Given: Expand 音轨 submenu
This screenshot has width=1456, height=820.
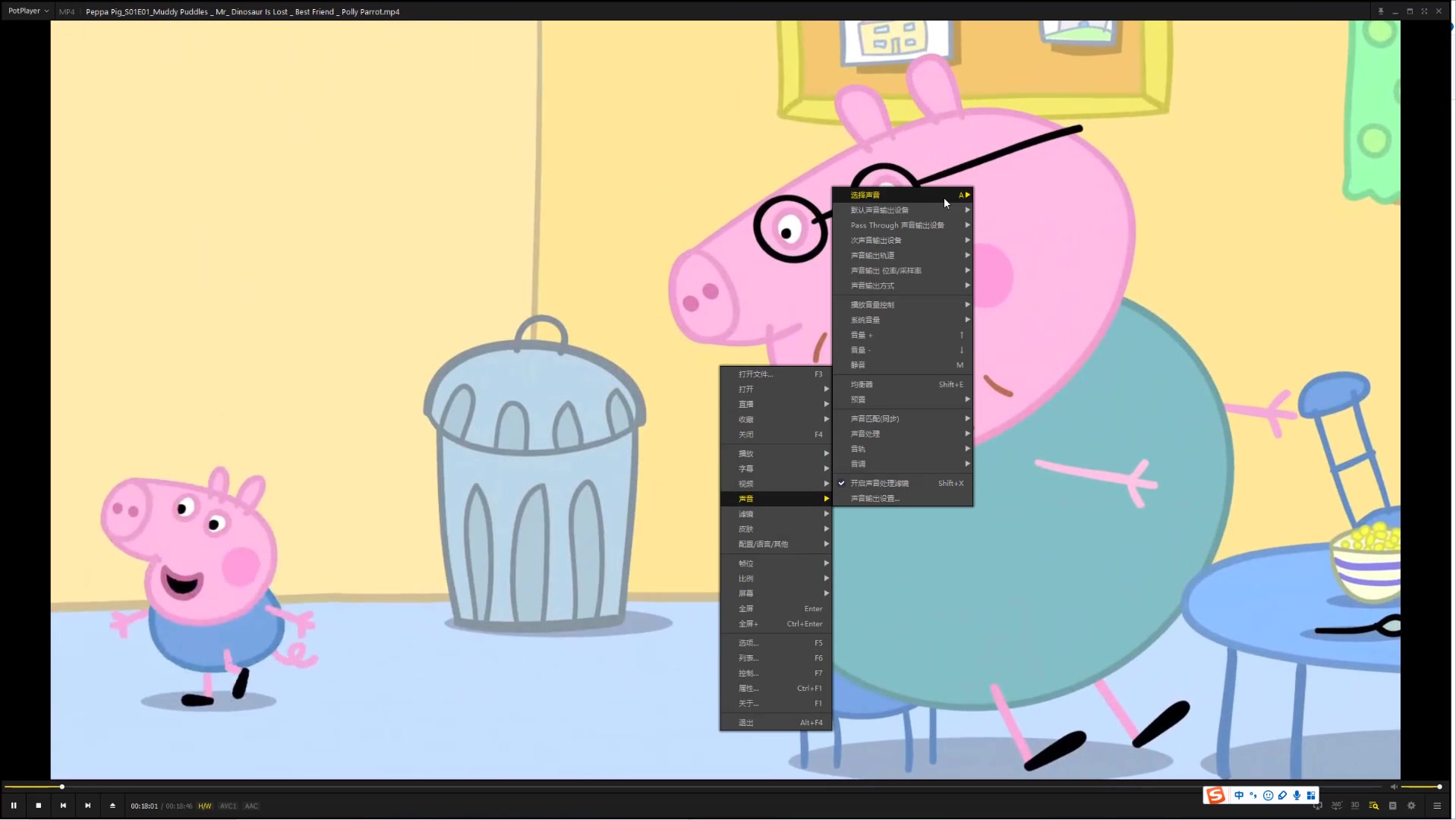Looking at the screenshot, I should pos(903,449).
